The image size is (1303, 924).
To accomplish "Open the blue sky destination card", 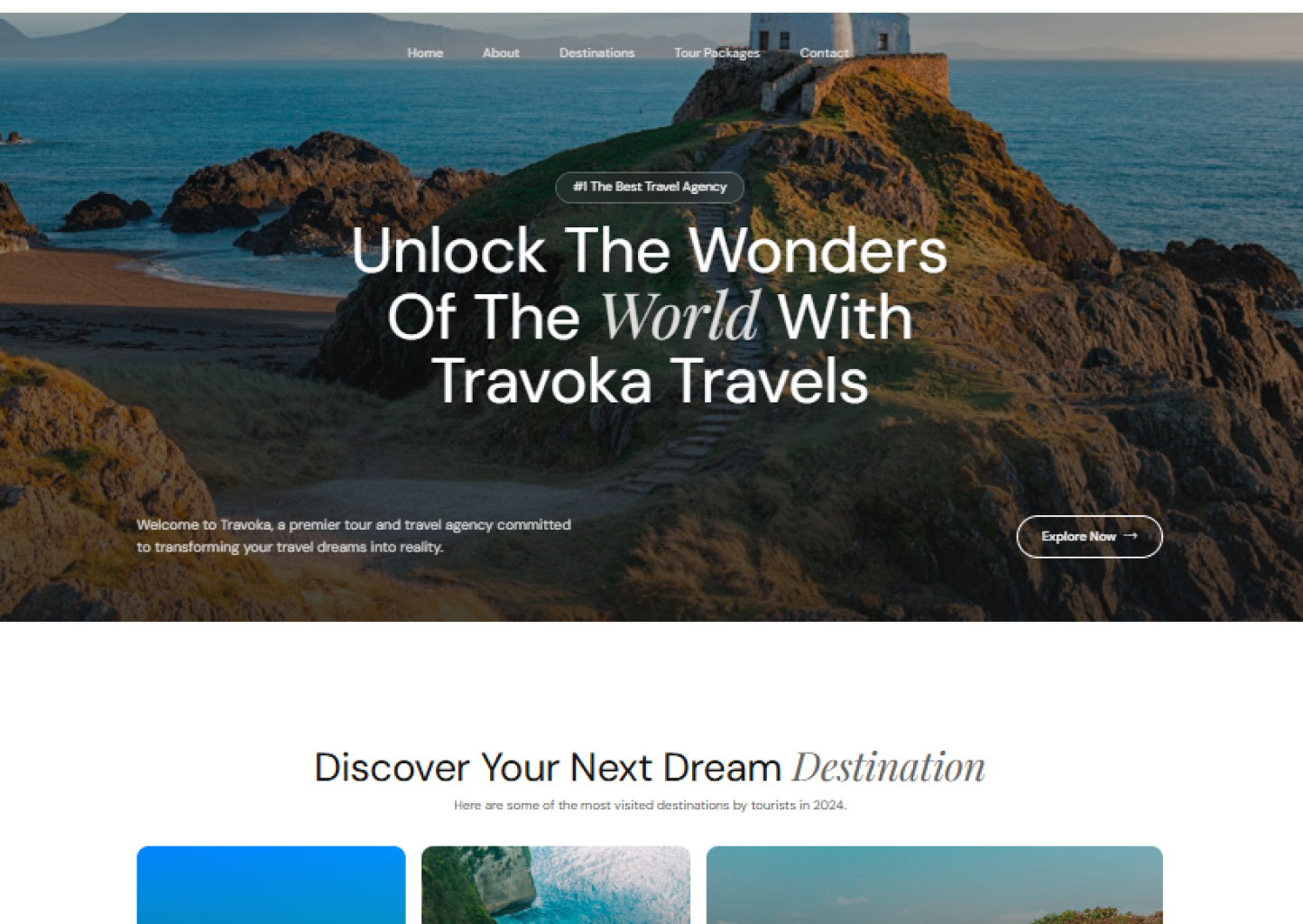I will click(271, 885).
